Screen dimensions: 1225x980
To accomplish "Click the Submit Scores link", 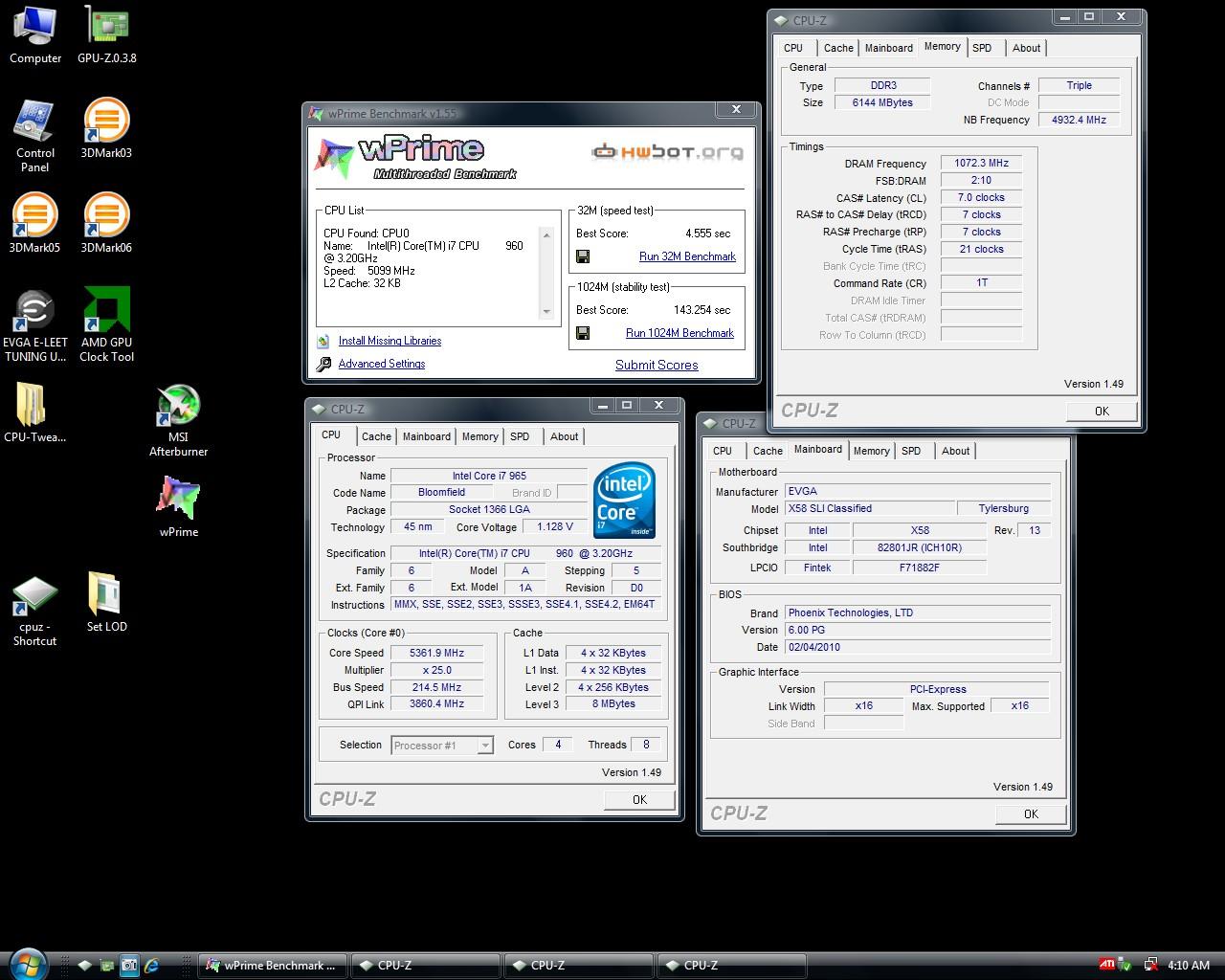I will coord(657,365).
